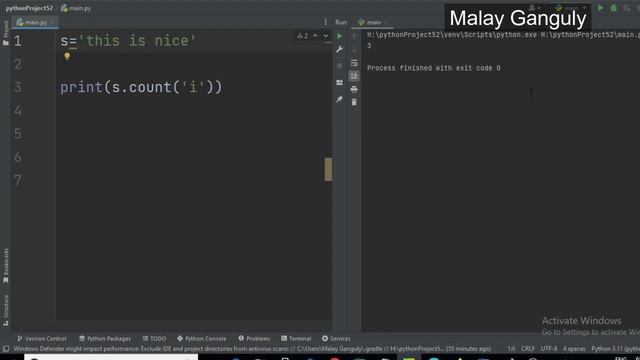Click the 1:6 caret position indicator

point(511,349)
